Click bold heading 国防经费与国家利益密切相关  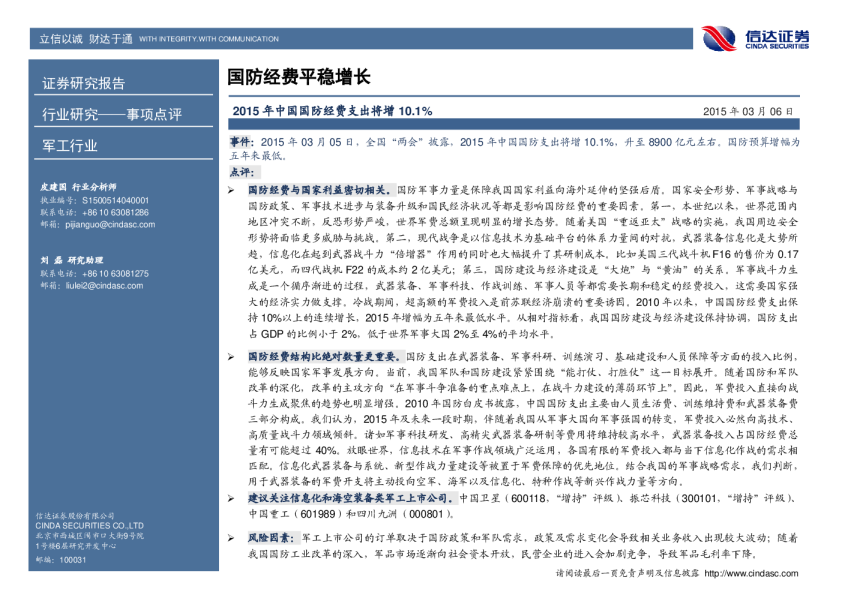[x=320, y=190]
